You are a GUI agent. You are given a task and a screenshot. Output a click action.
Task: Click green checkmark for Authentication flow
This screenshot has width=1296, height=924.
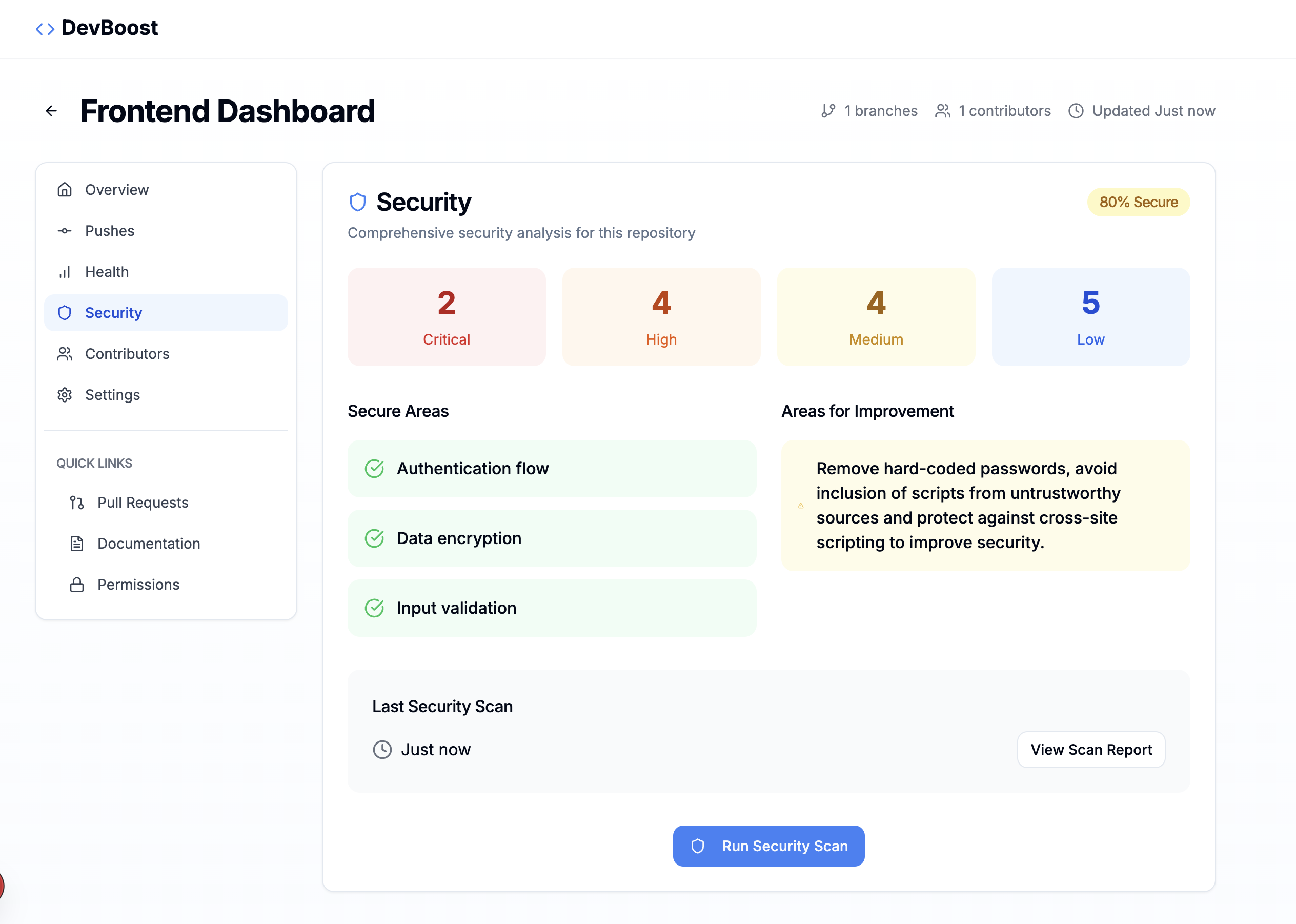[x=374, y=468]
